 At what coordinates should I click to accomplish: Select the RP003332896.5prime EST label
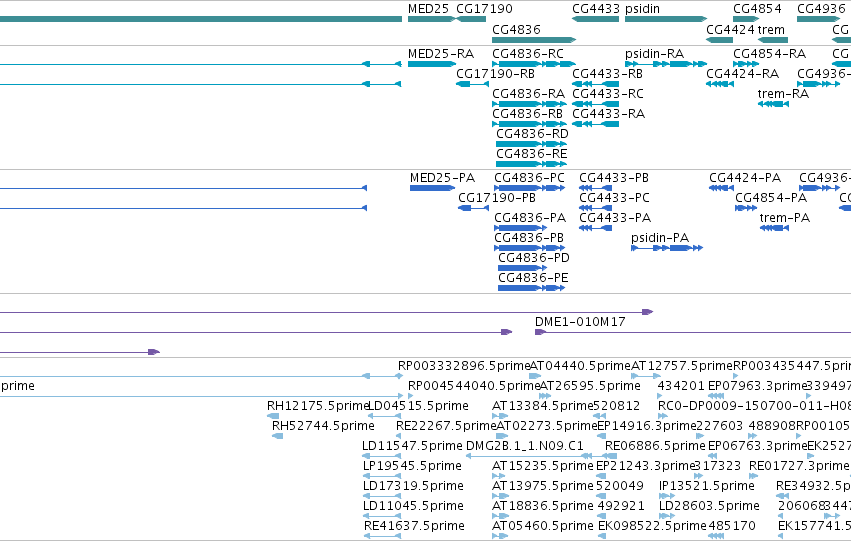point(464,366)
